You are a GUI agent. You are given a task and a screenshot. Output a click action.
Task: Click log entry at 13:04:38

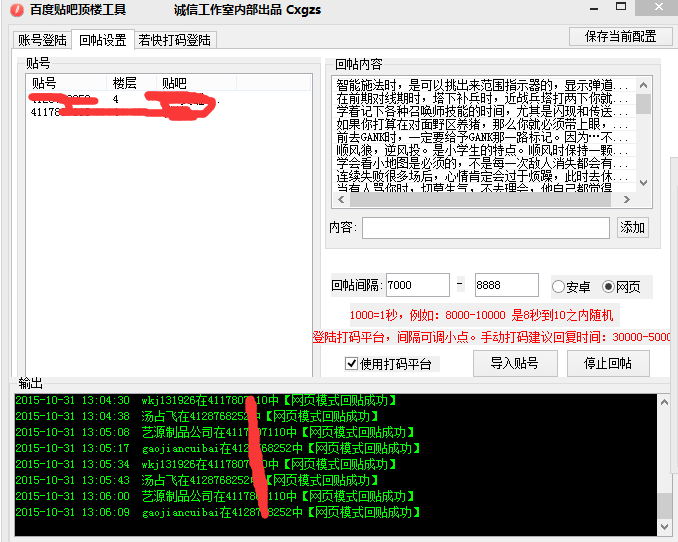coord(197,416)
